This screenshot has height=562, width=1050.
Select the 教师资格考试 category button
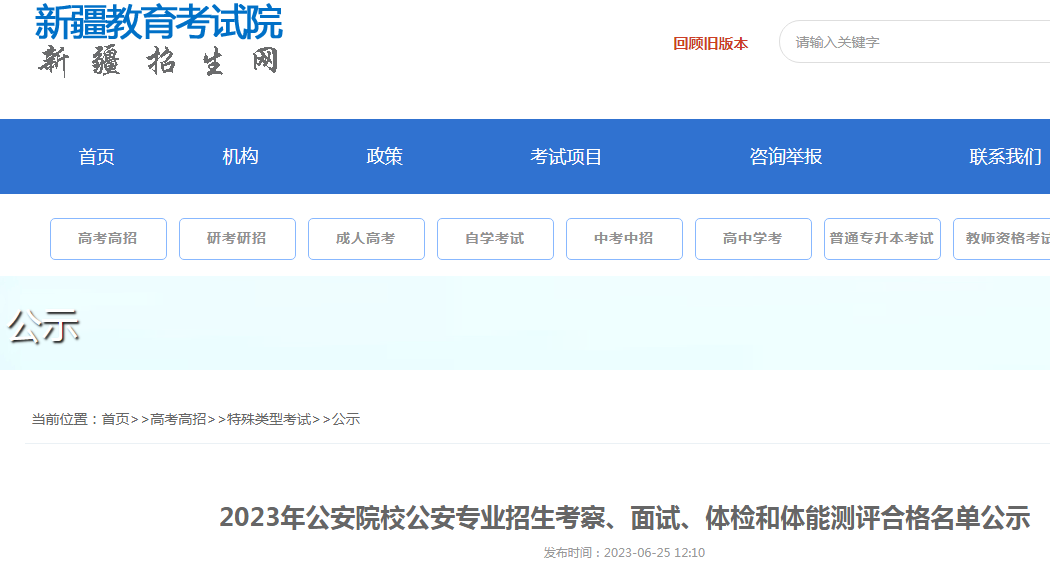pos(1002,238)
